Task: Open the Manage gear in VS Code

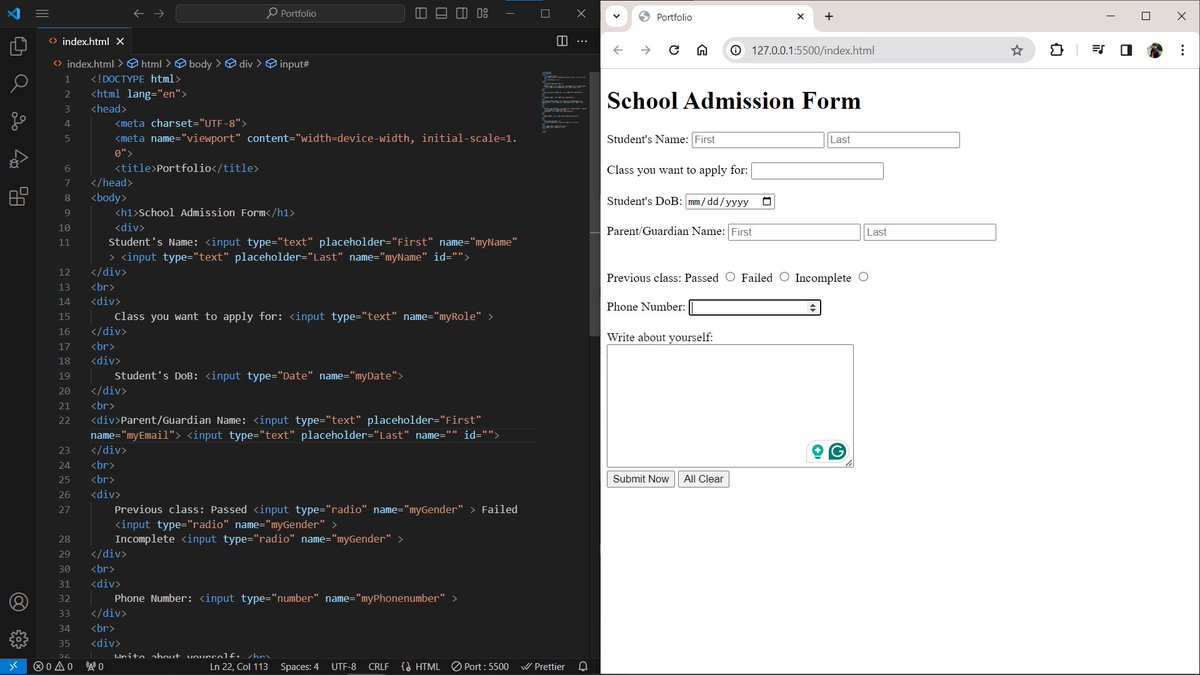Action: 18,639
